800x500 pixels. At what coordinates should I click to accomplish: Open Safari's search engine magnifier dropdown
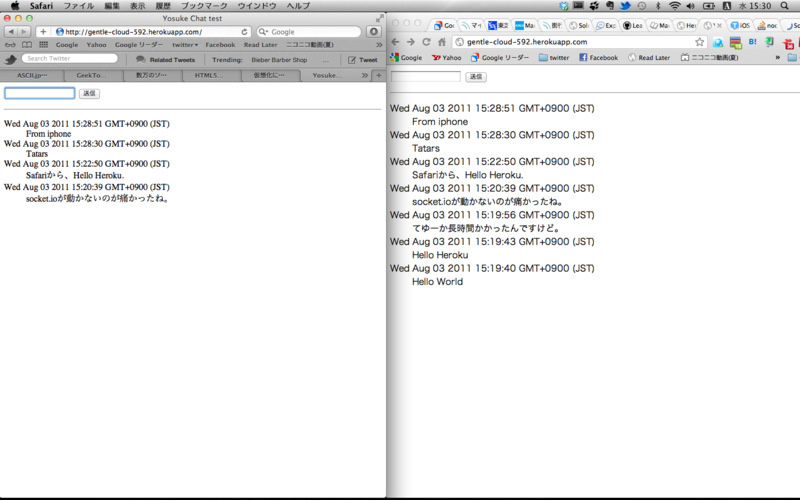[263, 32]
